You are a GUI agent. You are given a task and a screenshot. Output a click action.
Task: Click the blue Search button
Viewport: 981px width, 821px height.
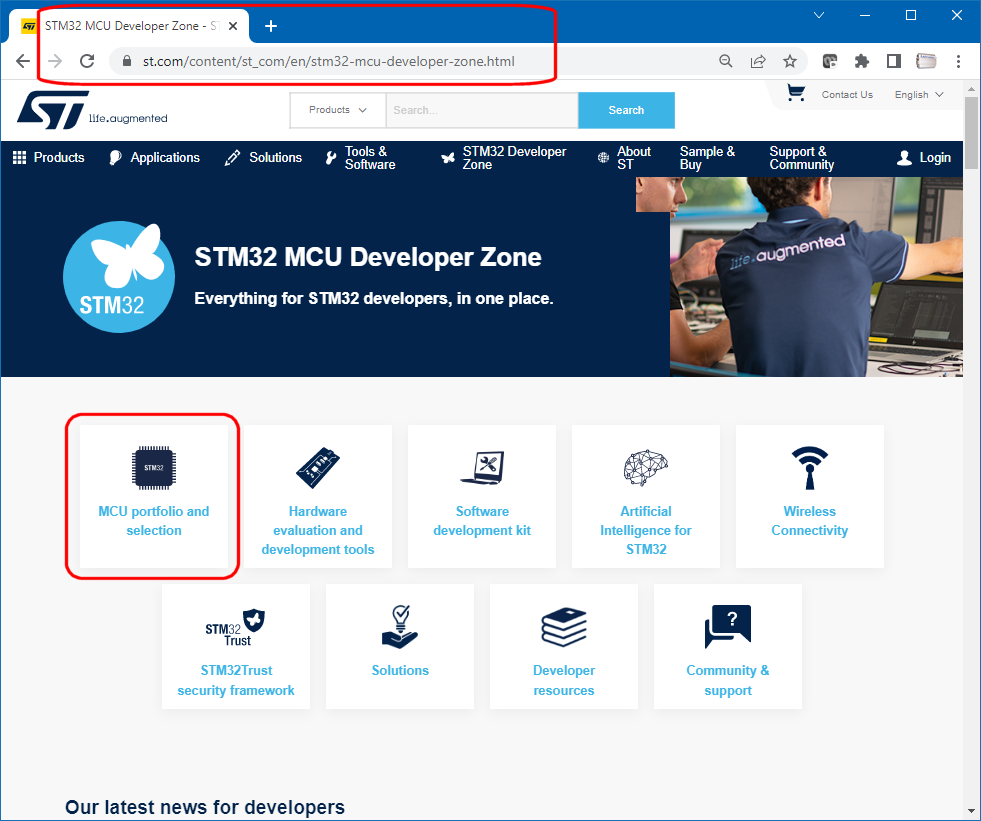[x=626, y=110]
